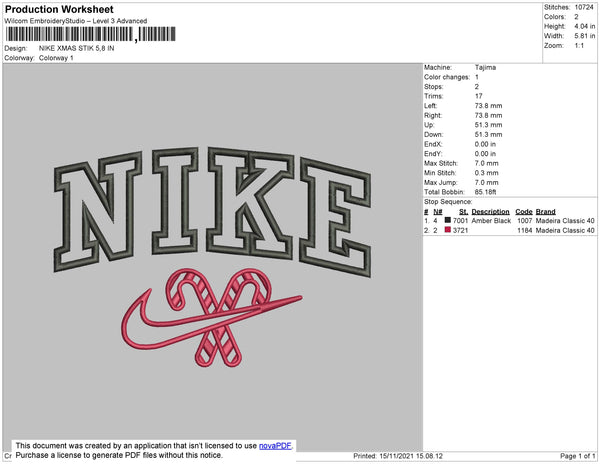The width and height of the screenshot is (600, 464).
Task: Select the printed date '15/11/2021 15.08.12'
Action: point(411,456)
